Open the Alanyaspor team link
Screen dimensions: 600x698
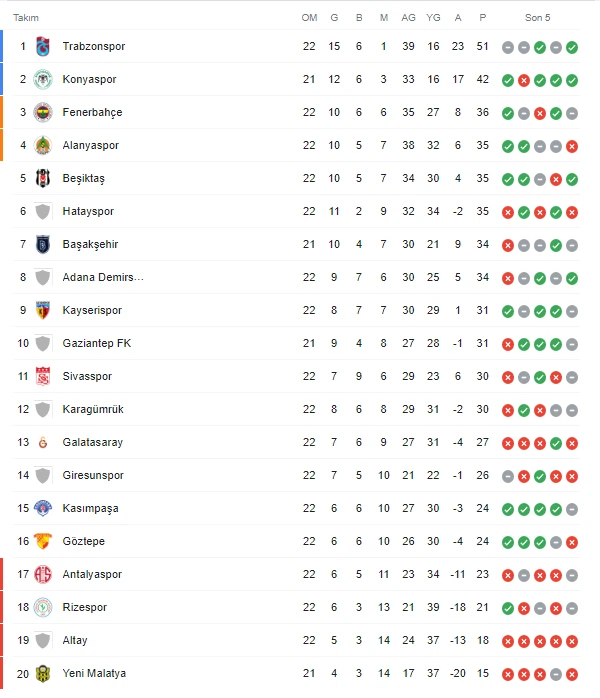(90, 146)
